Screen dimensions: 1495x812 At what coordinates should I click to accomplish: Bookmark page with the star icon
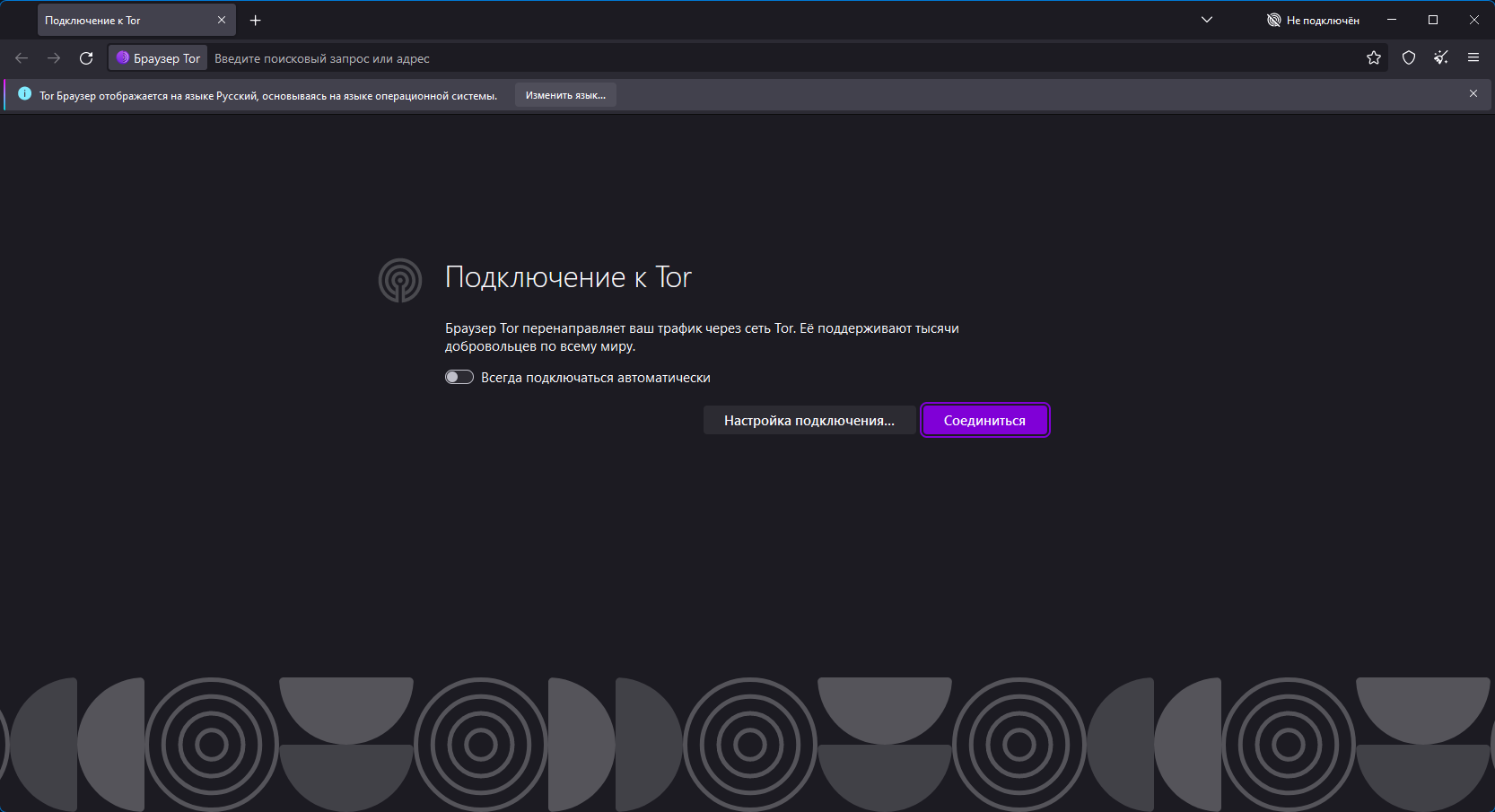coord(1373,58)
